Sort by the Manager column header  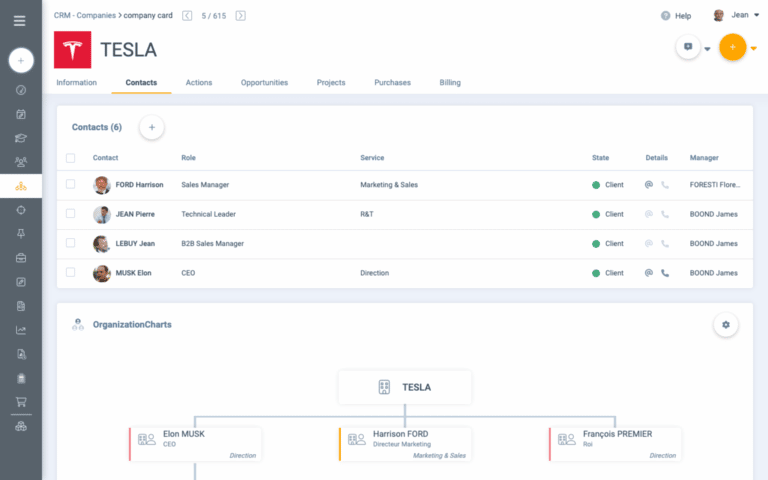click(x=704, y=158)
